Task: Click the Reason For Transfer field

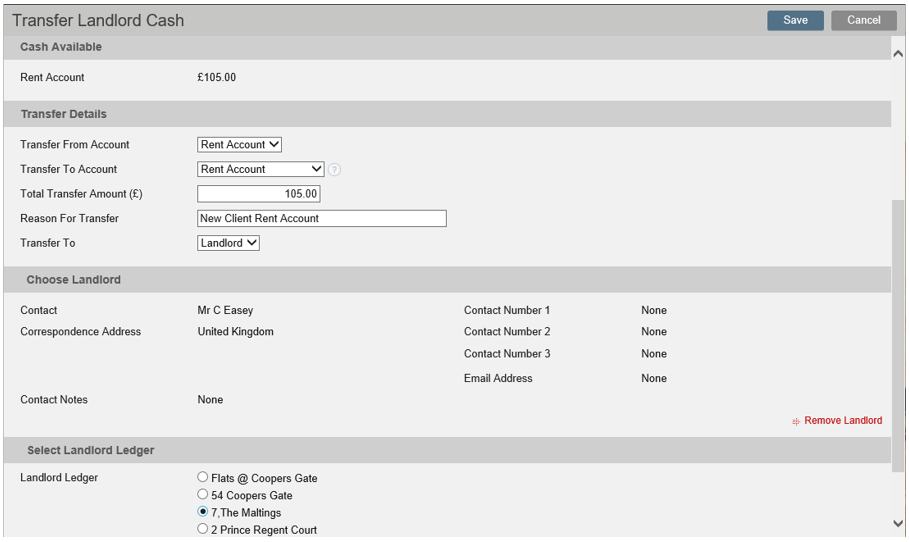Action: pos(322,219)
